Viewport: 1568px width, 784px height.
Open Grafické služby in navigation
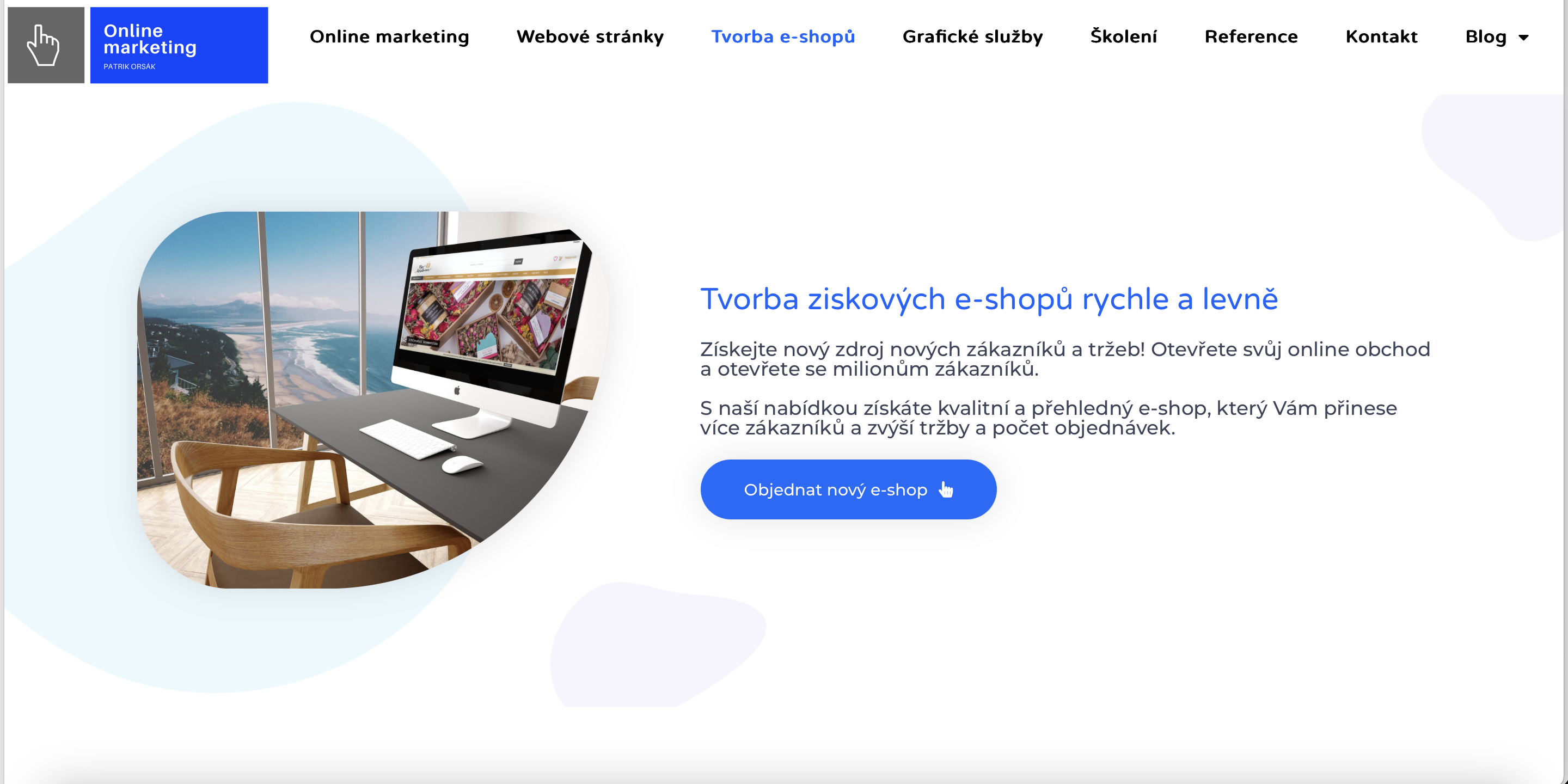[x=973, y=36]
